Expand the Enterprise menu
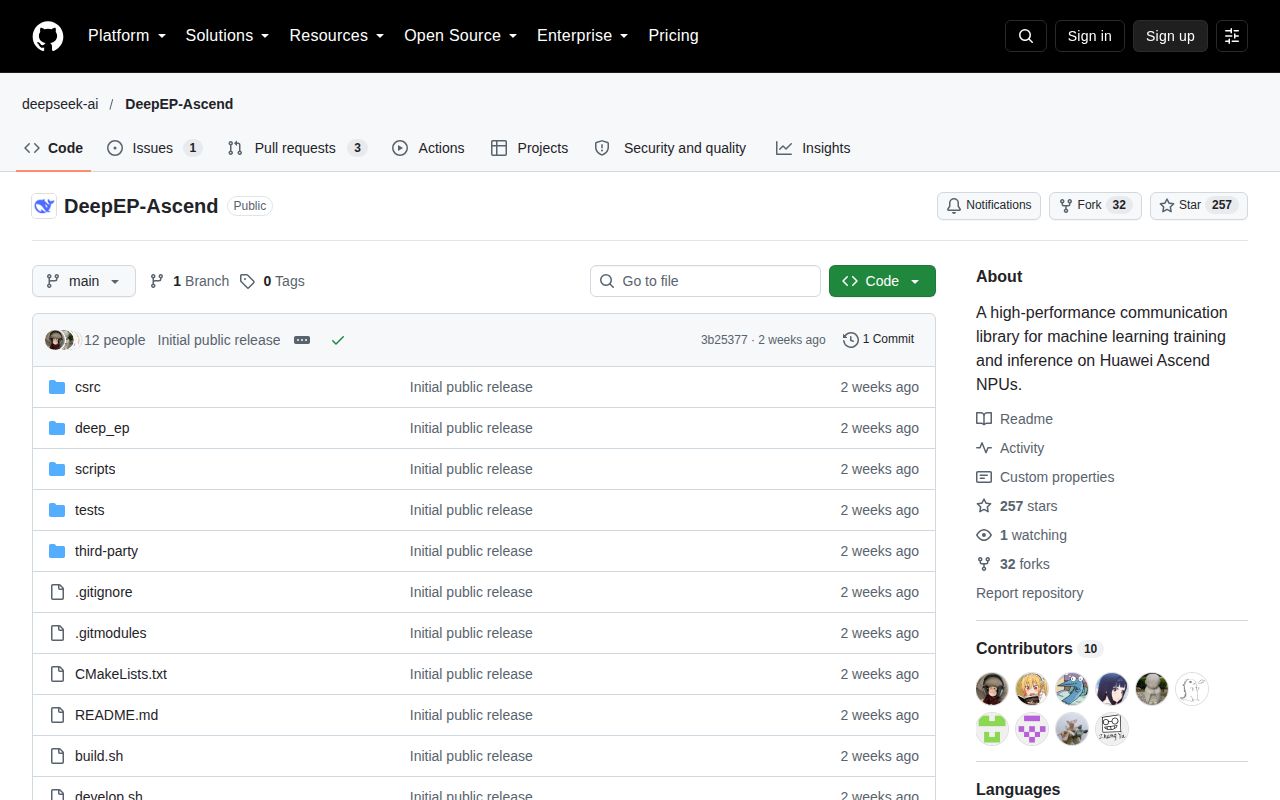 583,36
